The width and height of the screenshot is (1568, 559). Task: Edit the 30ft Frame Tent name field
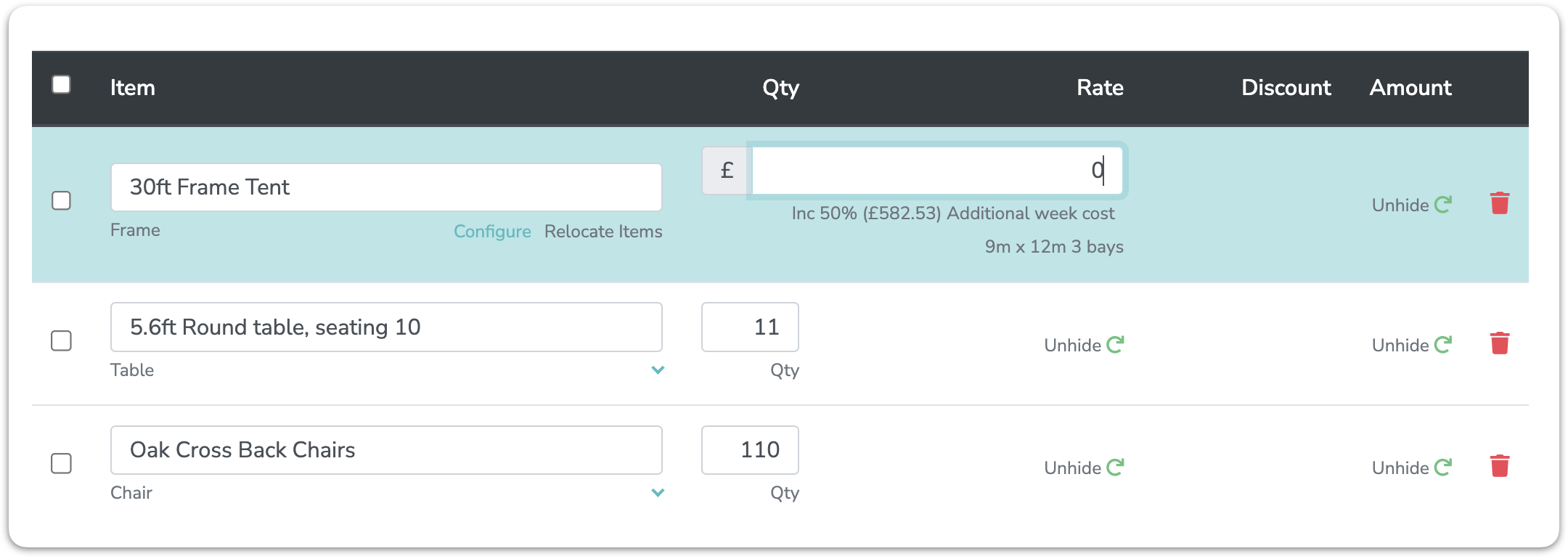click(x=386, y=187)
